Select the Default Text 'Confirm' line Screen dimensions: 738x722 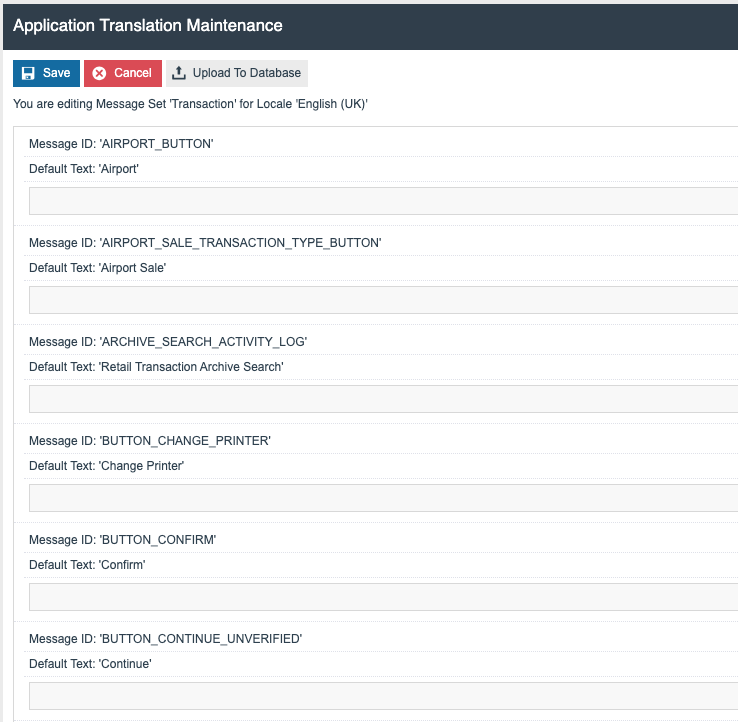click(x=88, y=565)
